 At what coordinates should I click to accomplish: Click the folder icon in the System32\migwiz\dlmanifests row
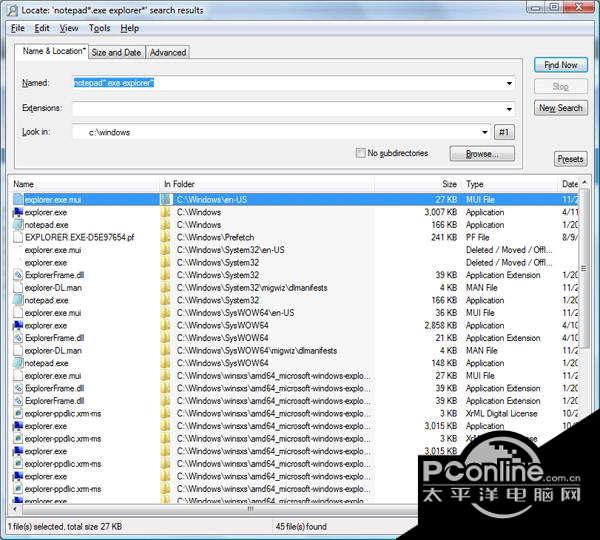pos(166,287)
